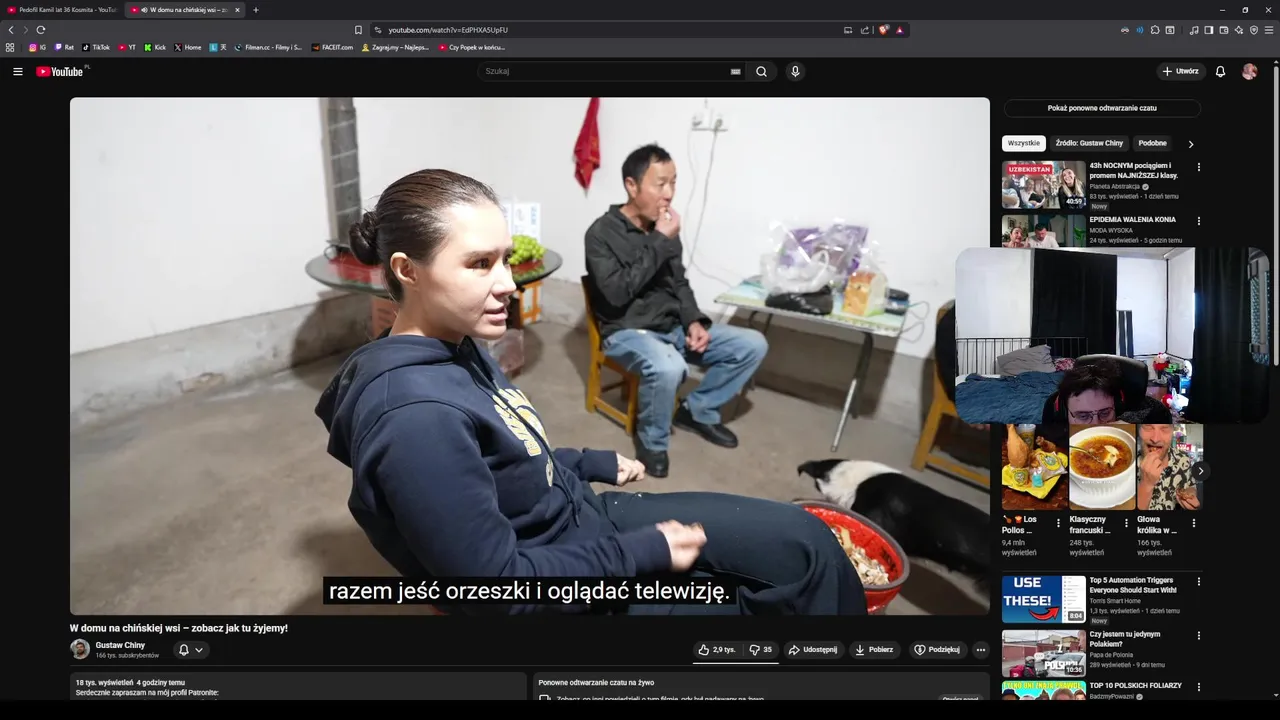Open the browser main menu
Viewport: 1280px width, 720px height.
[1269, 30]
